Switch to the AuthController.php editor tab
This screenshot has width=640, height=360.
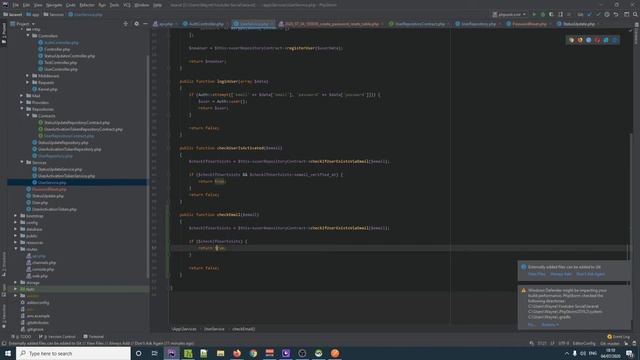point(206,24)
